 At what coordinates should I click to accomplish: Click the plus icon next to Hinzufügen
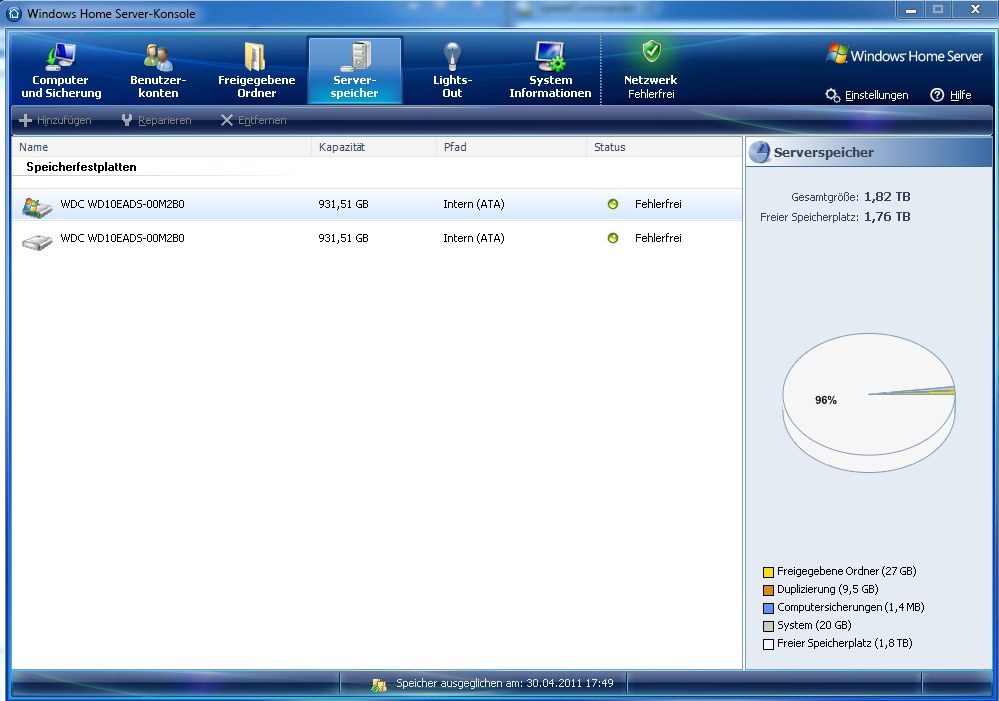[25, 120]
